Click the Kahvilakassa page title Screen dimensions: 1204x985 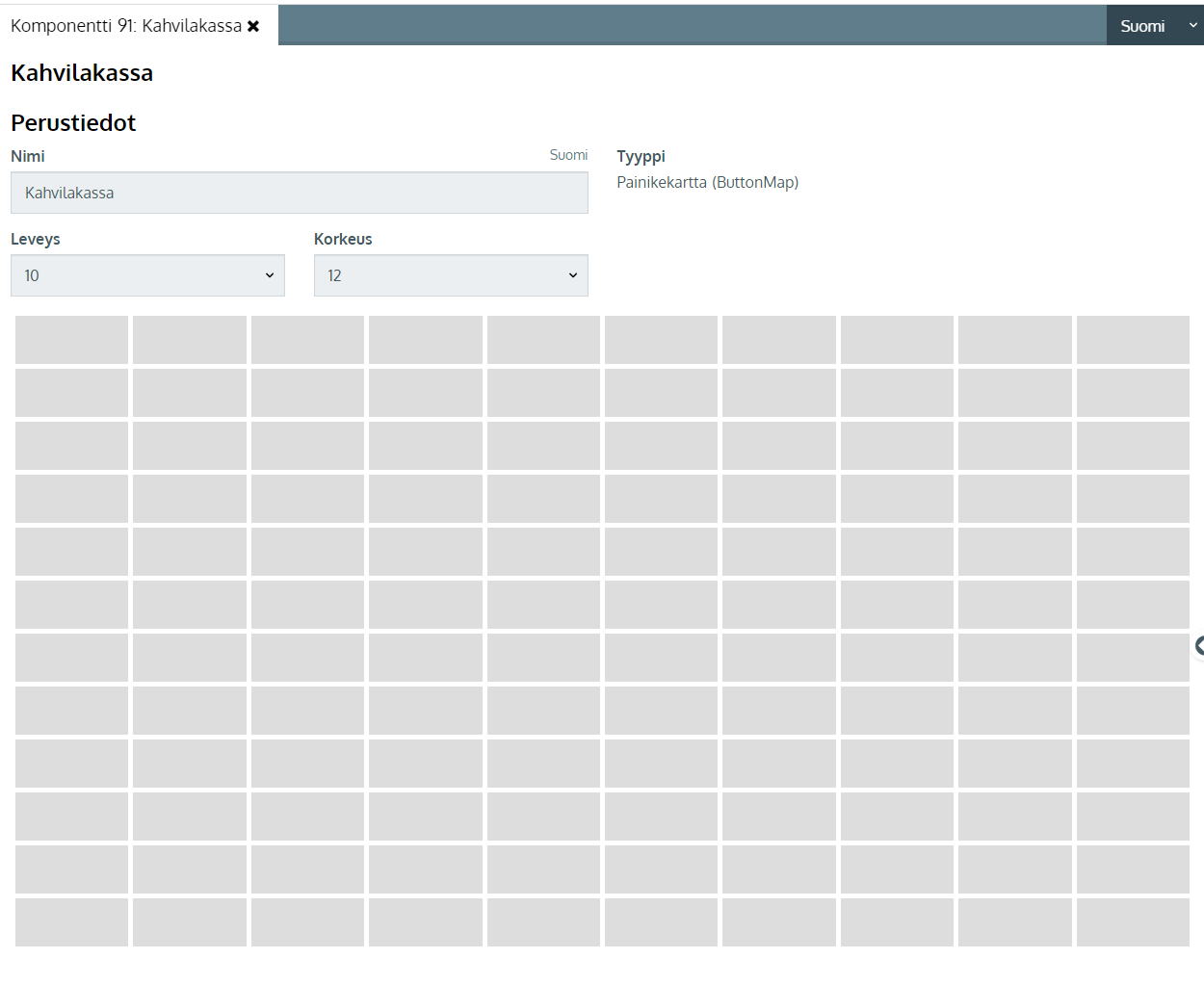[82, 73]
